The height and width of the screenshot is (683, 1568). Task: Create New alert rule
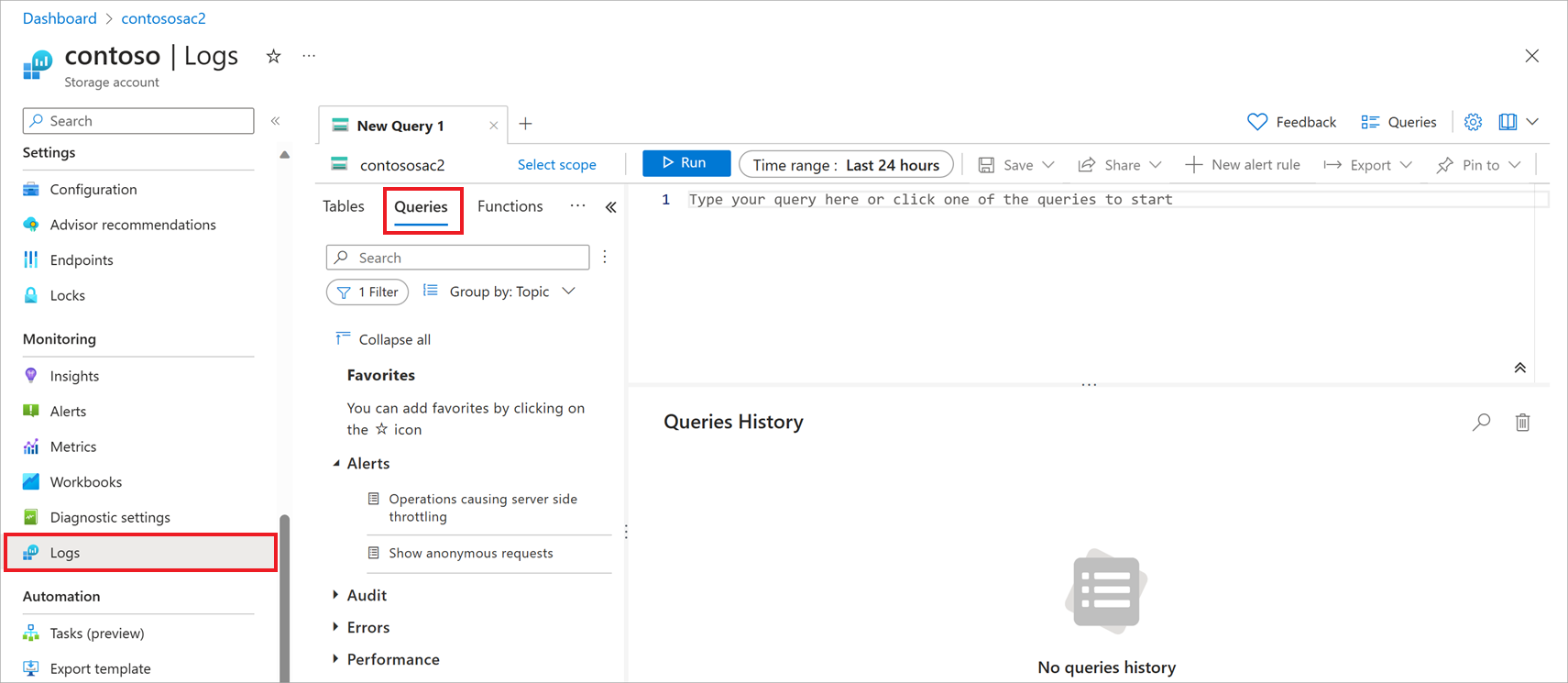[x=1243, y=165]
